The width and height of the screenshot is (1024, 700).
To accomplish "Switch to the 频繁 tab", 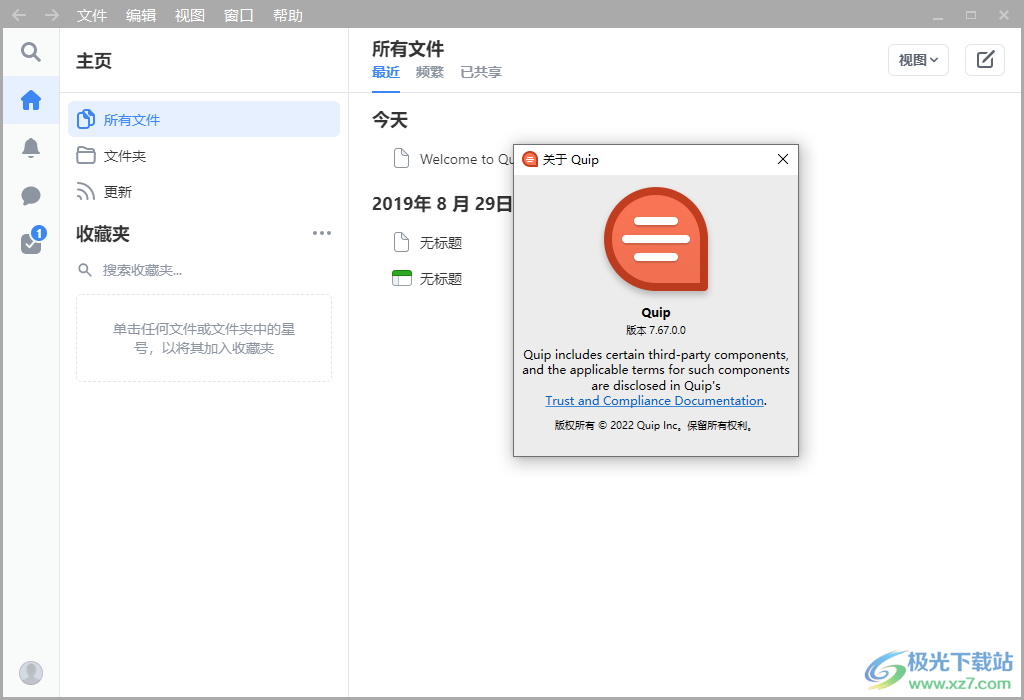I will pyautogui.click(x=430, y=72).
